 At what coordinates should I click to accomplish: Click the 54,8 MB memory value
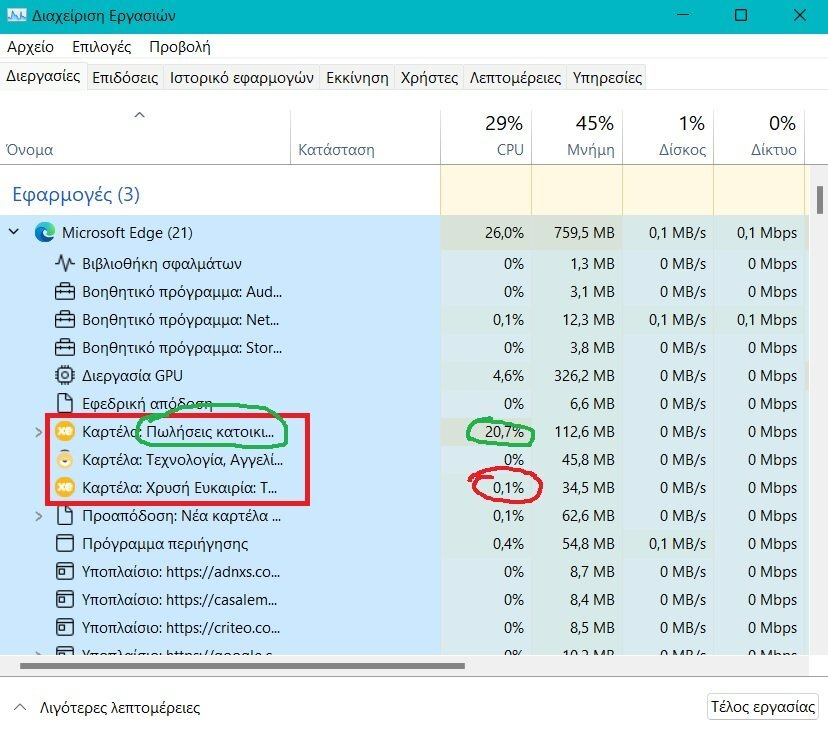click(588, 543)
